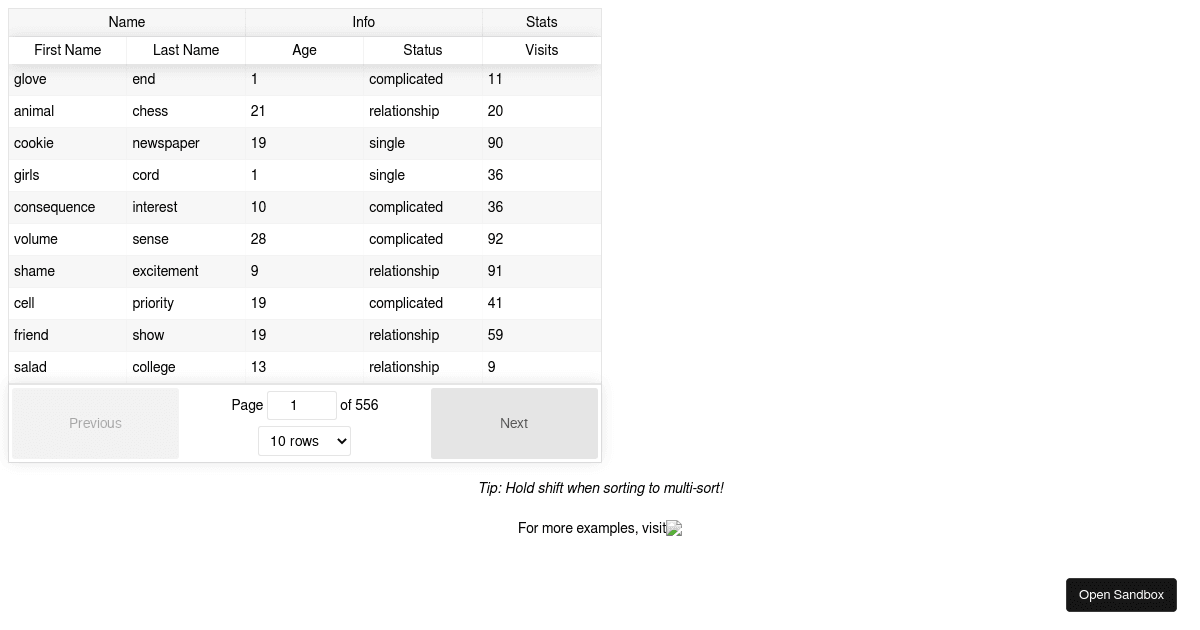Click the Stats group header
1200x630 pixels.
541,22
